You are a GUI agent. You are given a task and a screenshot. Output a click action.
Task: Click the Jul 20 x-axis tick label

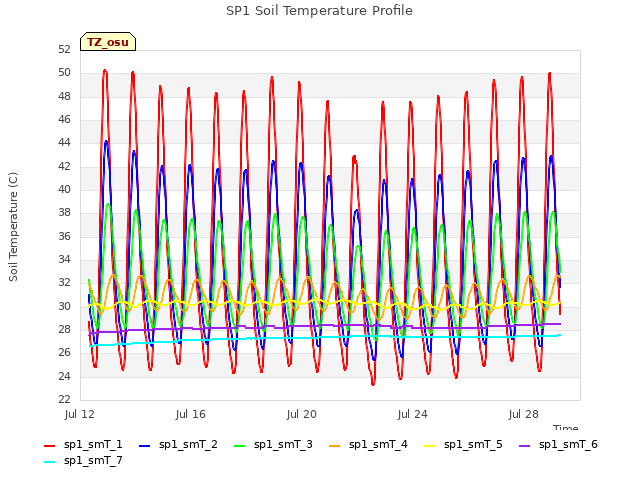pyautogui.click(x=302, y=414)
